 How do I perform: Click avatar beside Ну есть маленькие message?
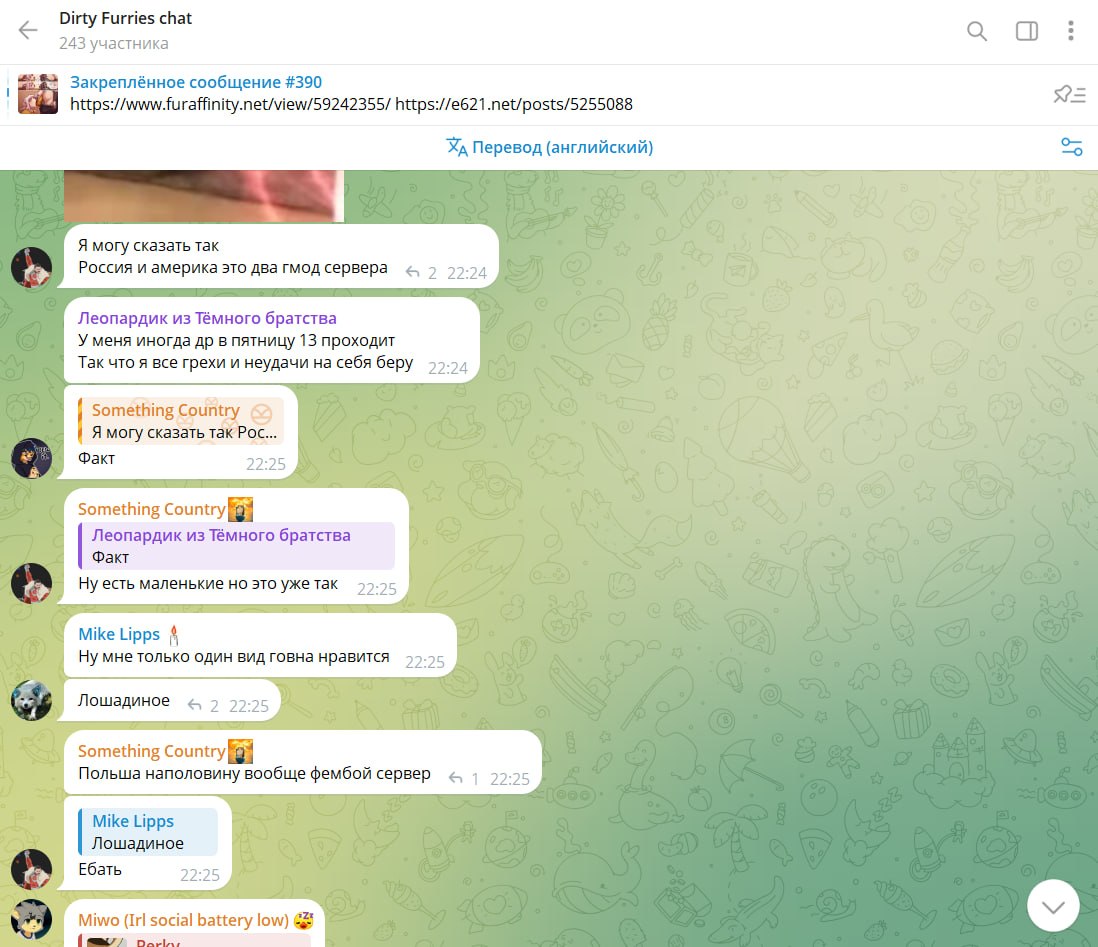point(32,583)
